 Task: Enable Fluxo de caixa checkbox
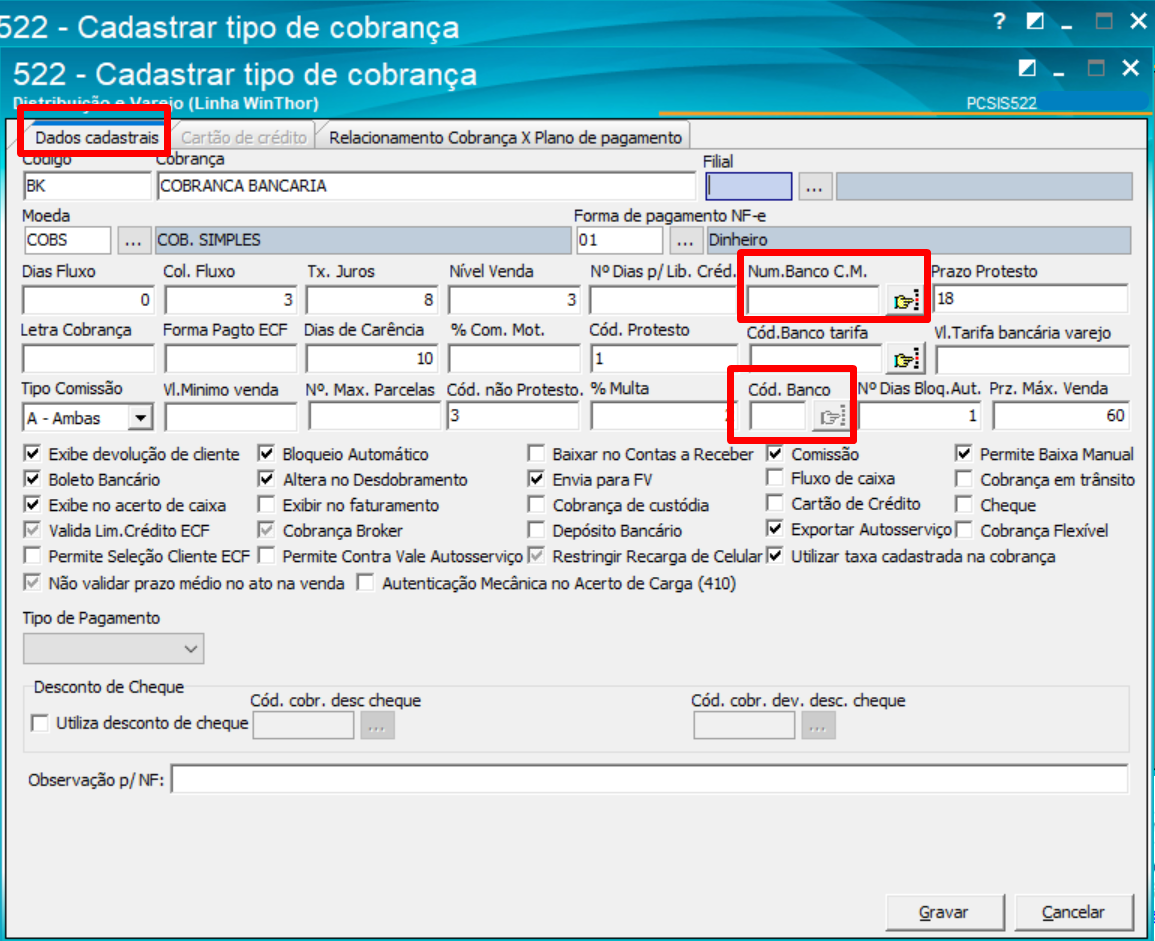(x=775, y=478)
